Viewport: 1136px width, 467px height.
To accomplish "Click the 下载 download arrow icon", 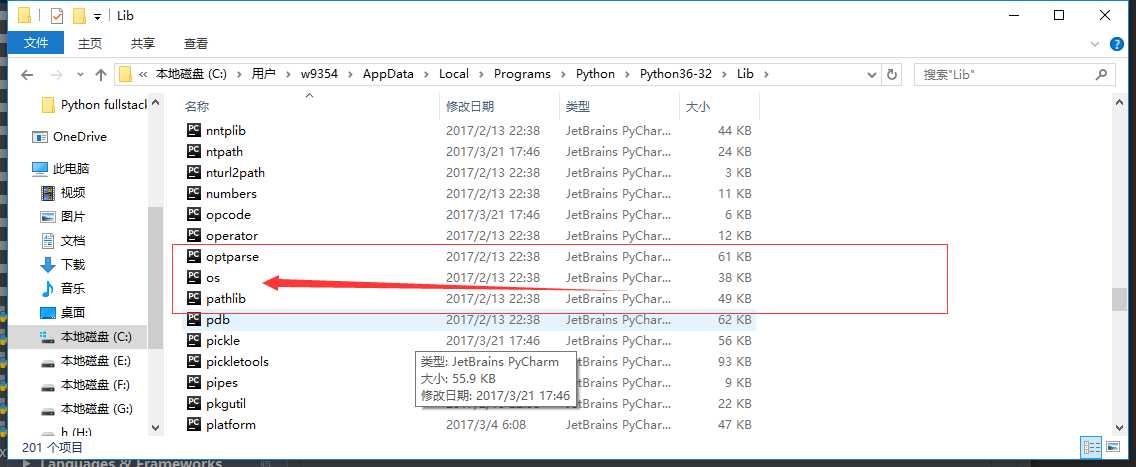I will (x=48, y=264).
